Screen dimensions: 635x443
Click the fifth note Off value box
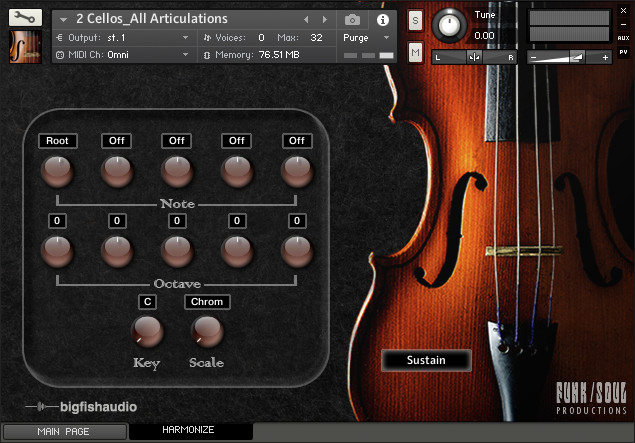point(297,141)
